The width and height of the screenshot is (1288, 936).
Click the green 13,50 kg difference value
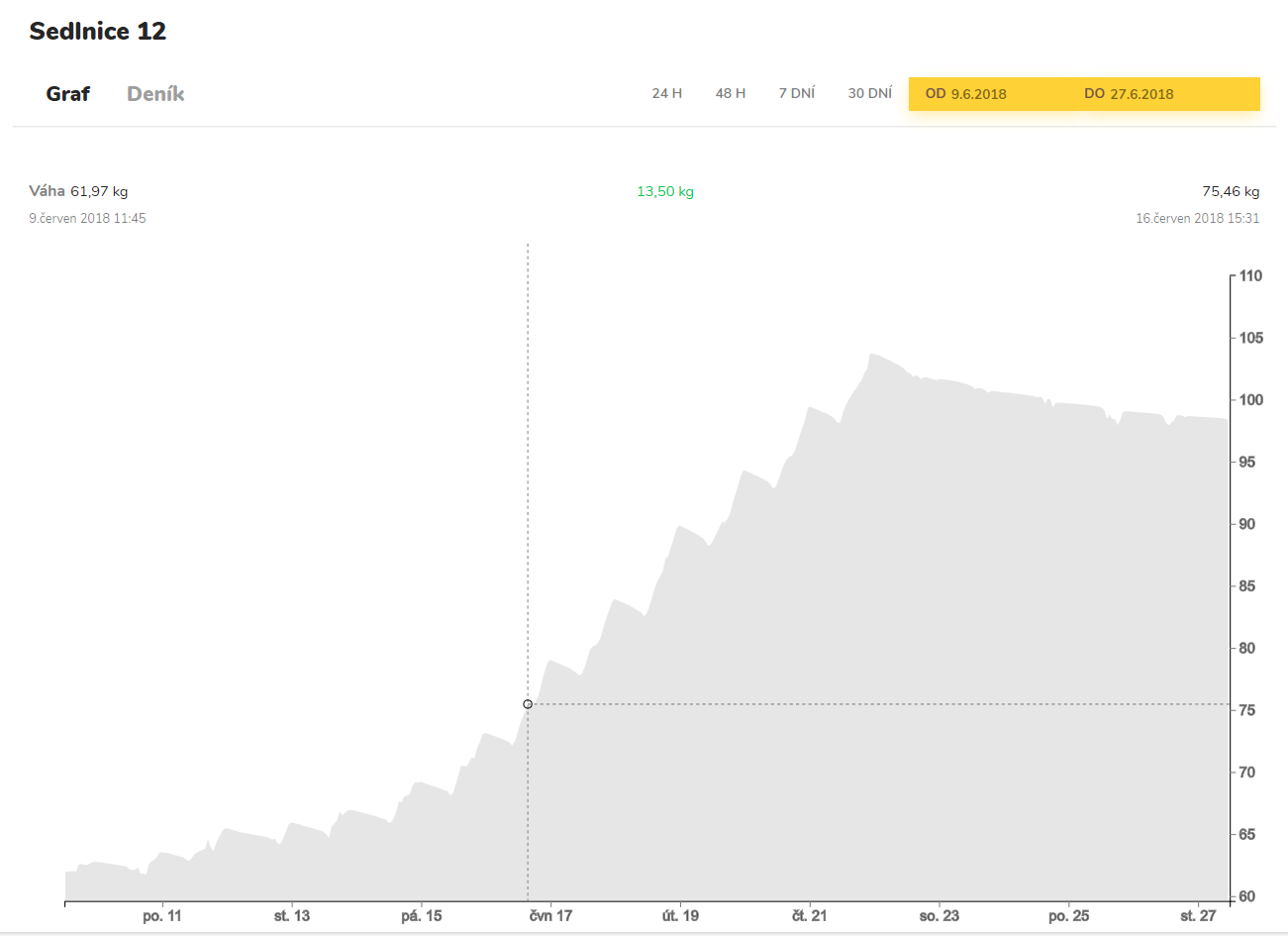665,191
